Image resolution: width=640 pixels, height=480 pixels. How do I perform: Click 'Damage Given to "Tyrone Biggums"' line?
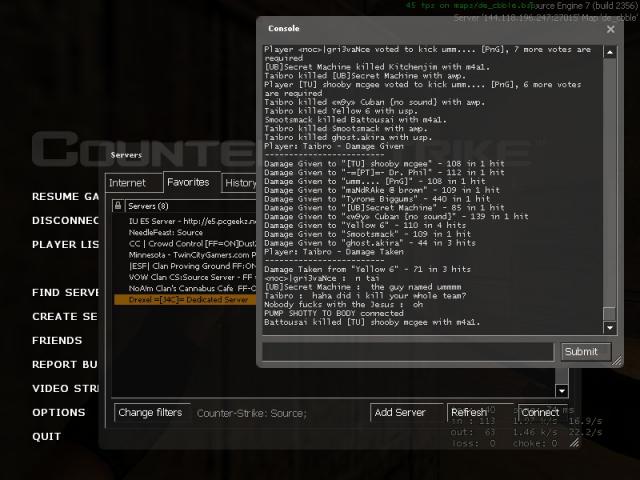[377, 199]
